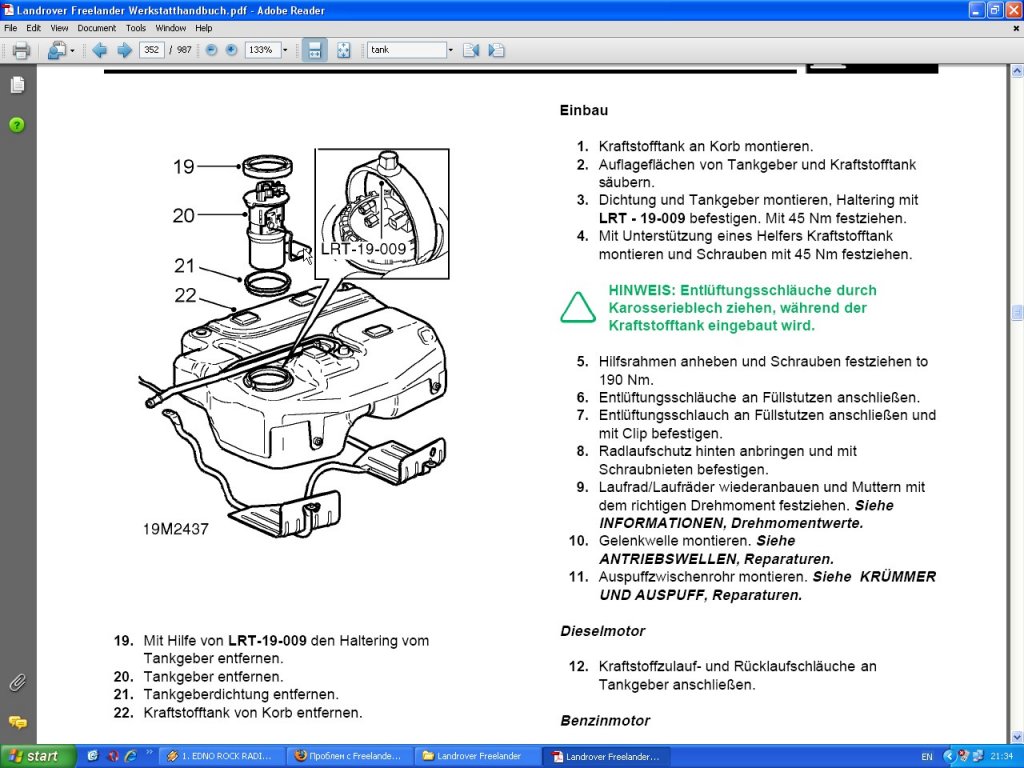Click the page number input field

(152, 50)
